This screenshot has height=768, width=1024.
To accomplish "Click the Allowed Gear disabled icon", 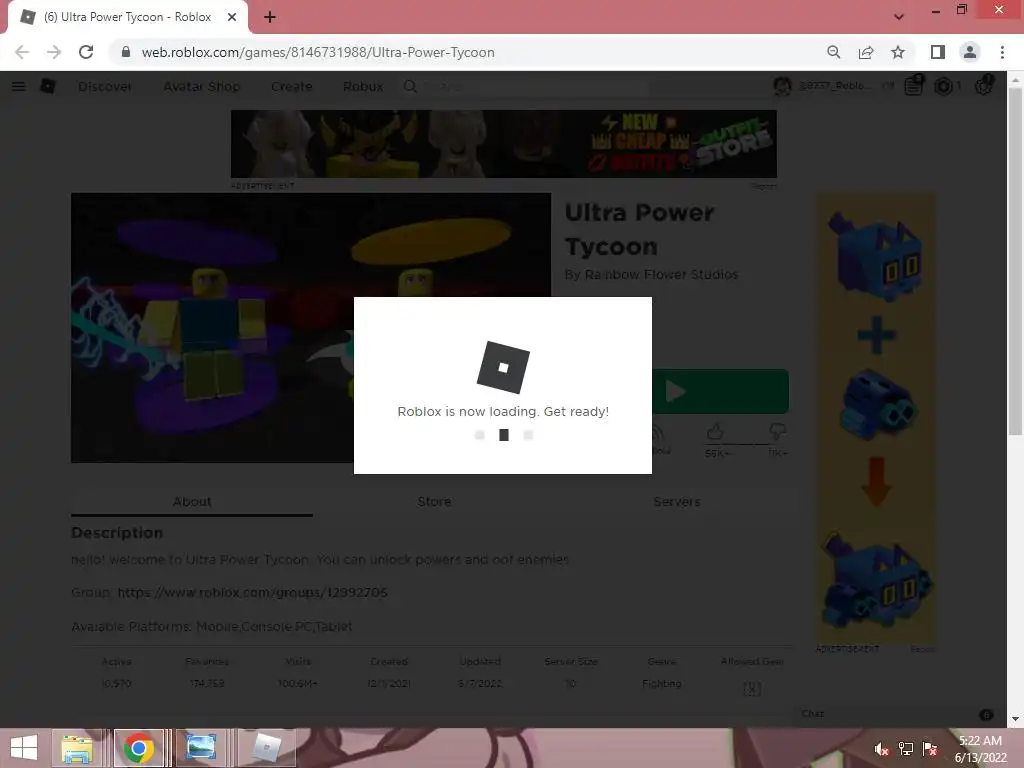I will 752,688.
